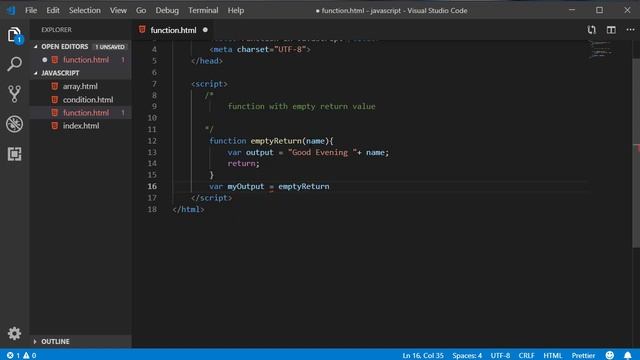Split the editor with split icon
The image size is (640, 360).
(x=611, y=30)
